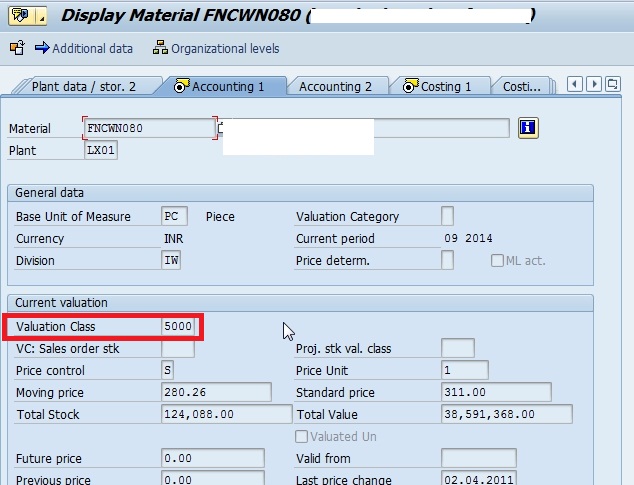
Task: Click the Organizational levels text button
Action: click(225, 49)
